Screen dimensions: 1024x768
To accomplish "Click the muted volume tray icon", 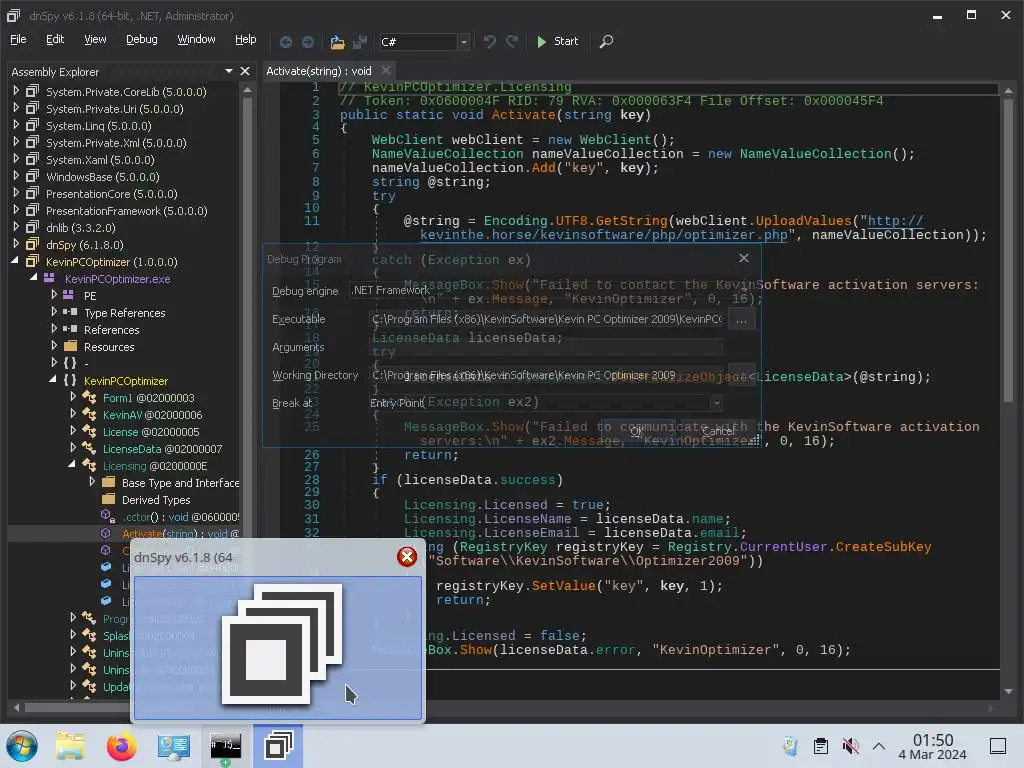I will tap(850, 746).
